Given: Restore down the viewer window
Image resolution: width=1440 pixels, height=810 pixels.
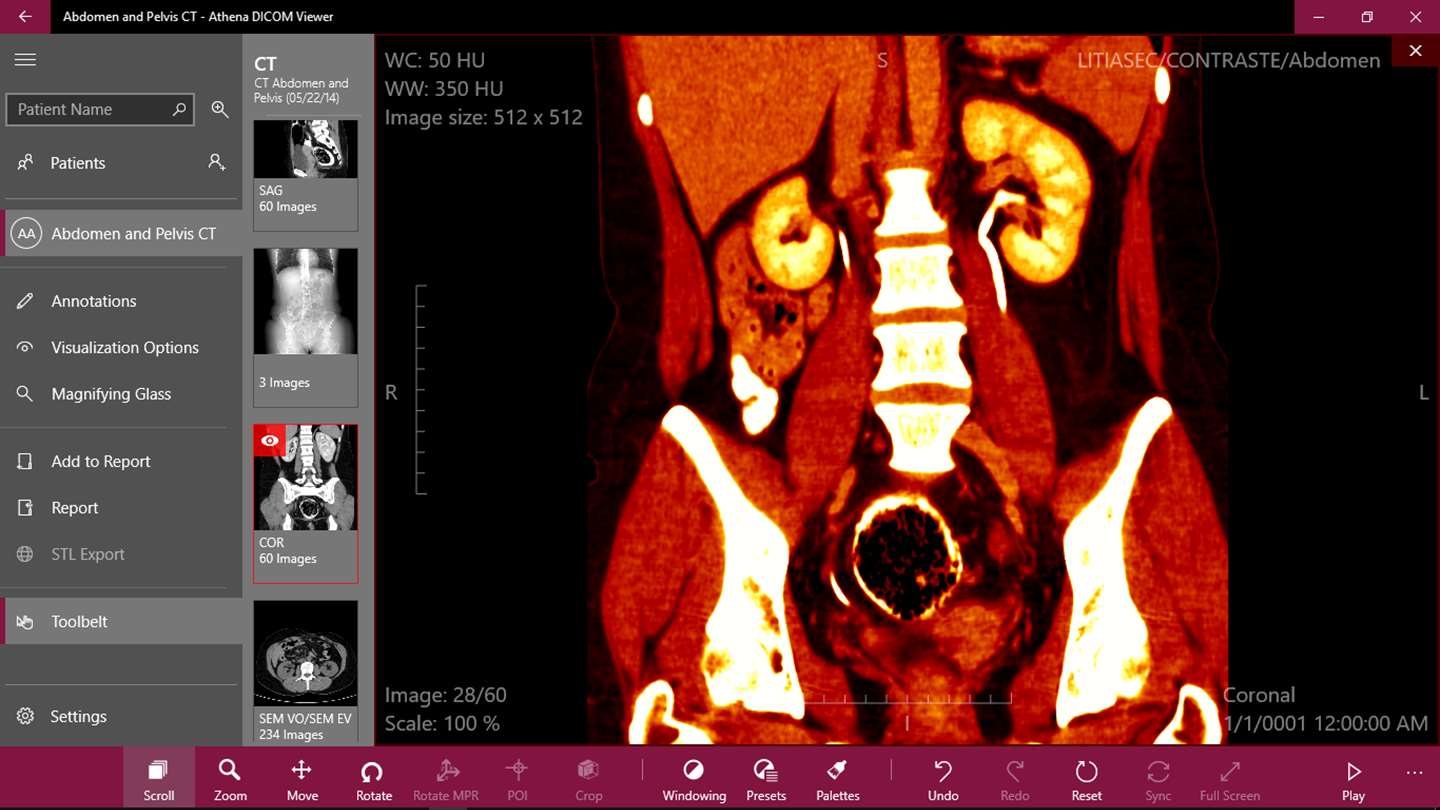Looking at the screenshot, I should tap(1367, 17).
